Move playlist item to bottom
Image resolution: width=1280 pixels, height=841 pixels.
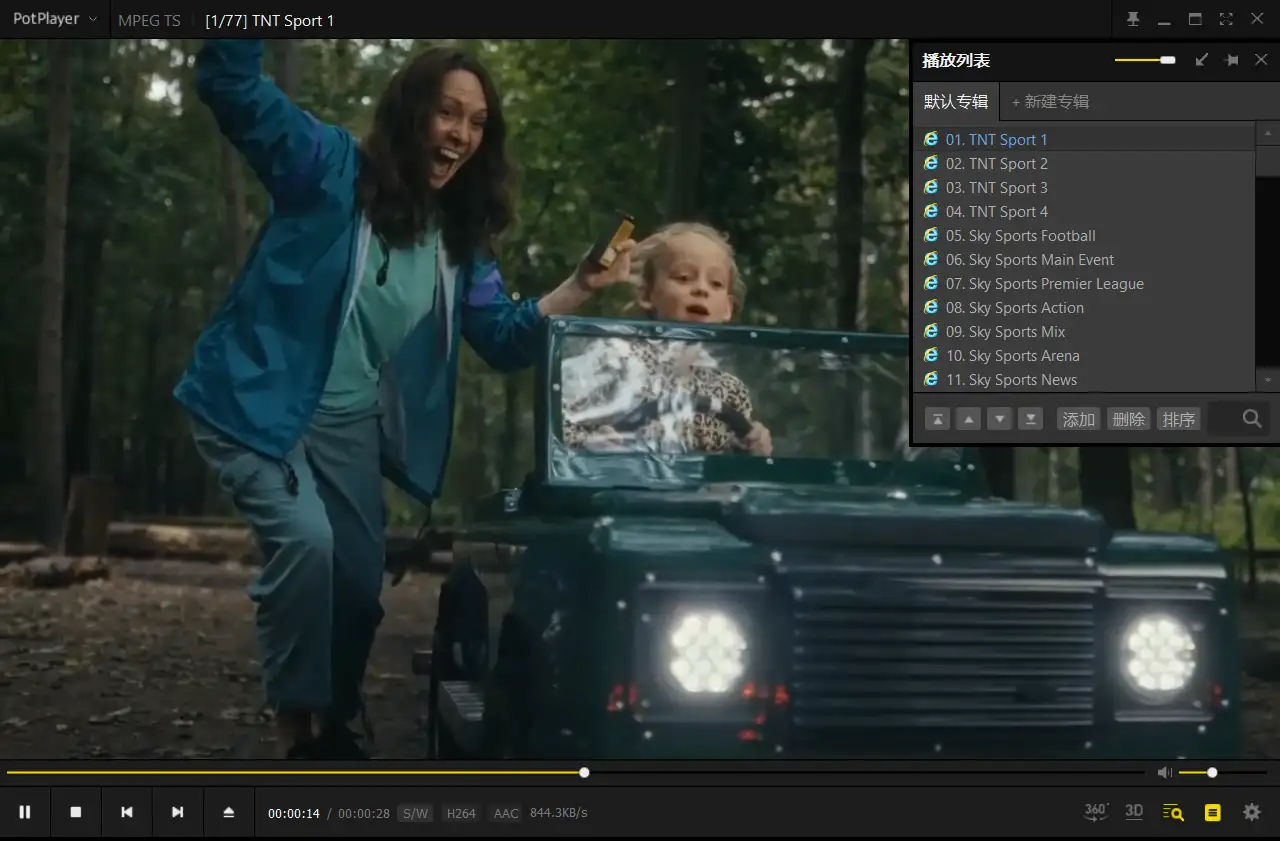(1031, 419)
